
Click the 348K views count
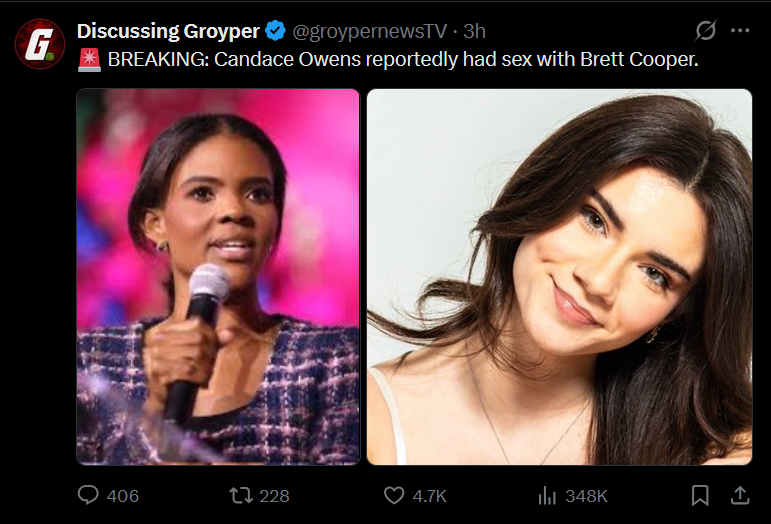587,496
